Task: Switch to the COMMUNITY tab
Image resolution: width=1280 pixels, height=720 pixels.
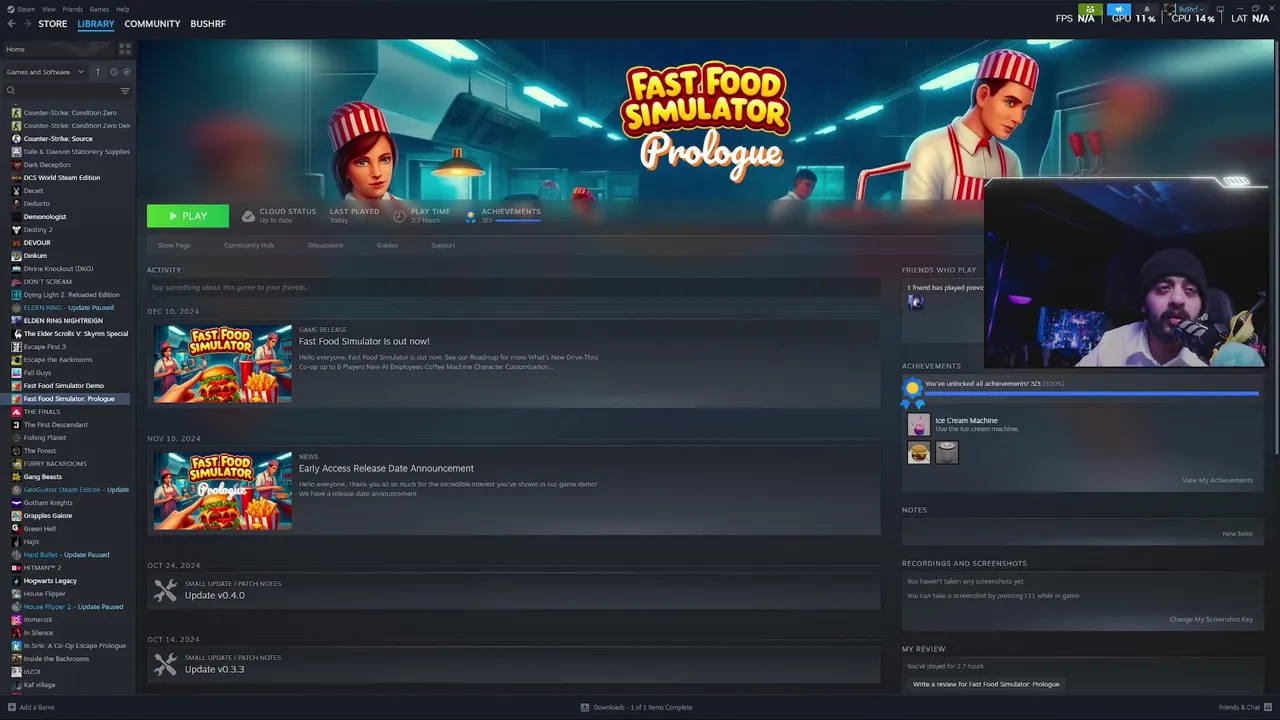Action: 152,23
